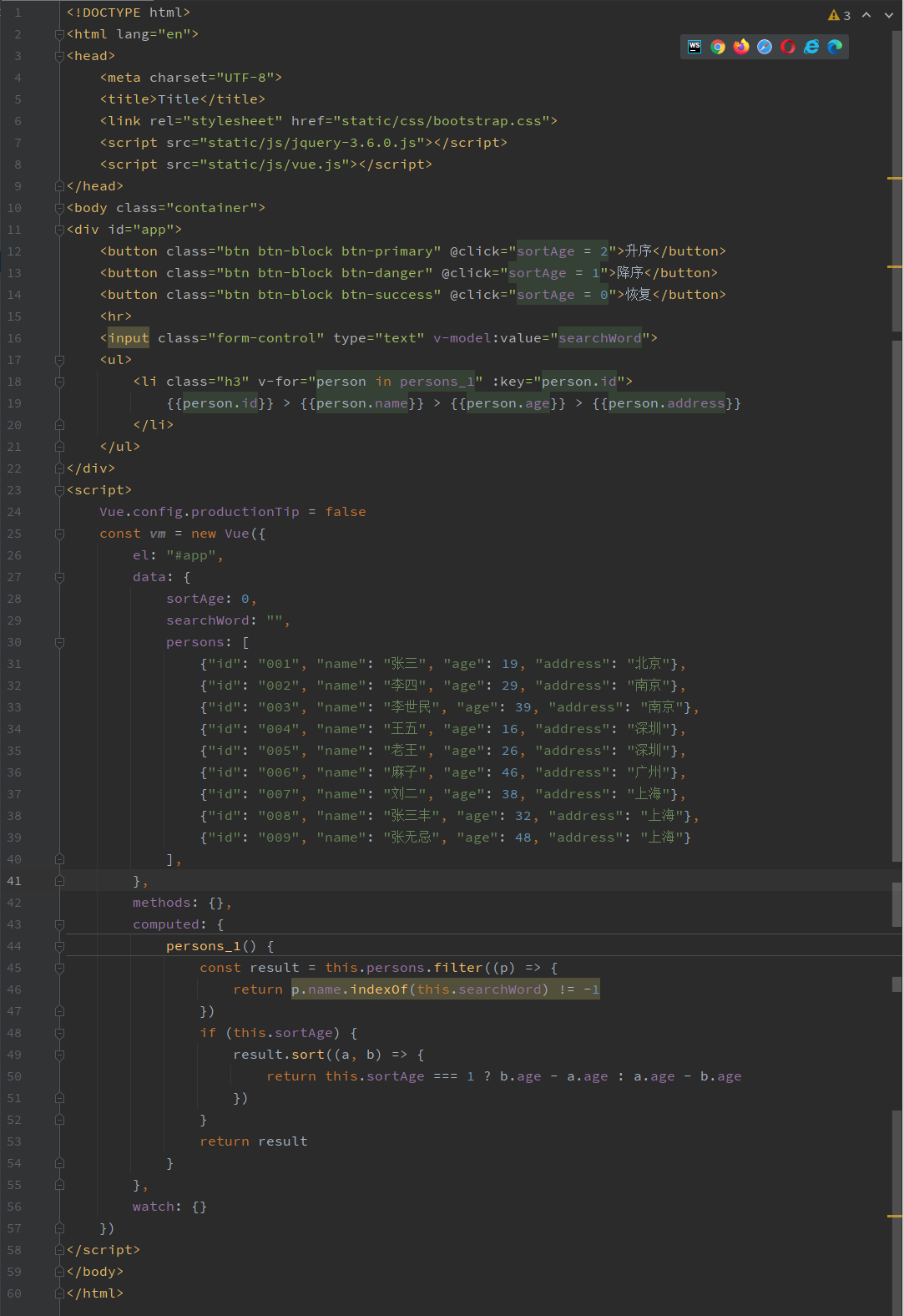Collapse the div id="app" fold

point(59,230)
